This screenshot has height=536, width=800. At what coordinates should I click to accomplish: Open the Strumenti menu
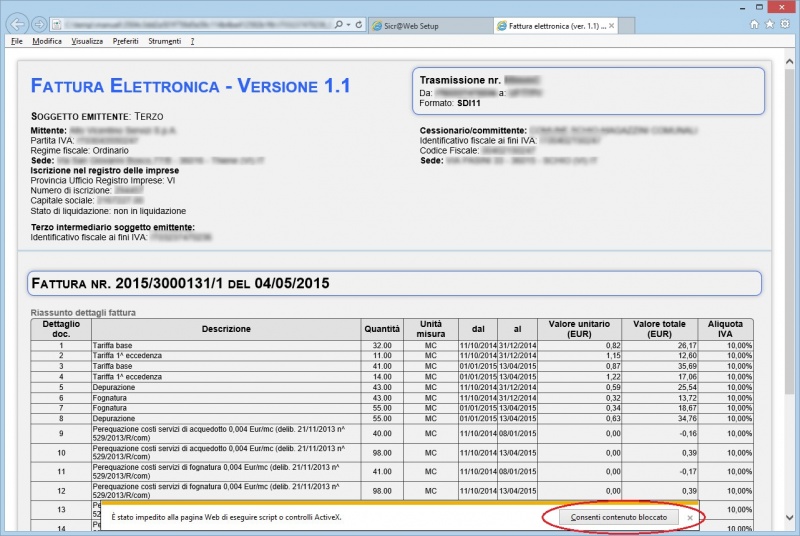tap(164, 41)
